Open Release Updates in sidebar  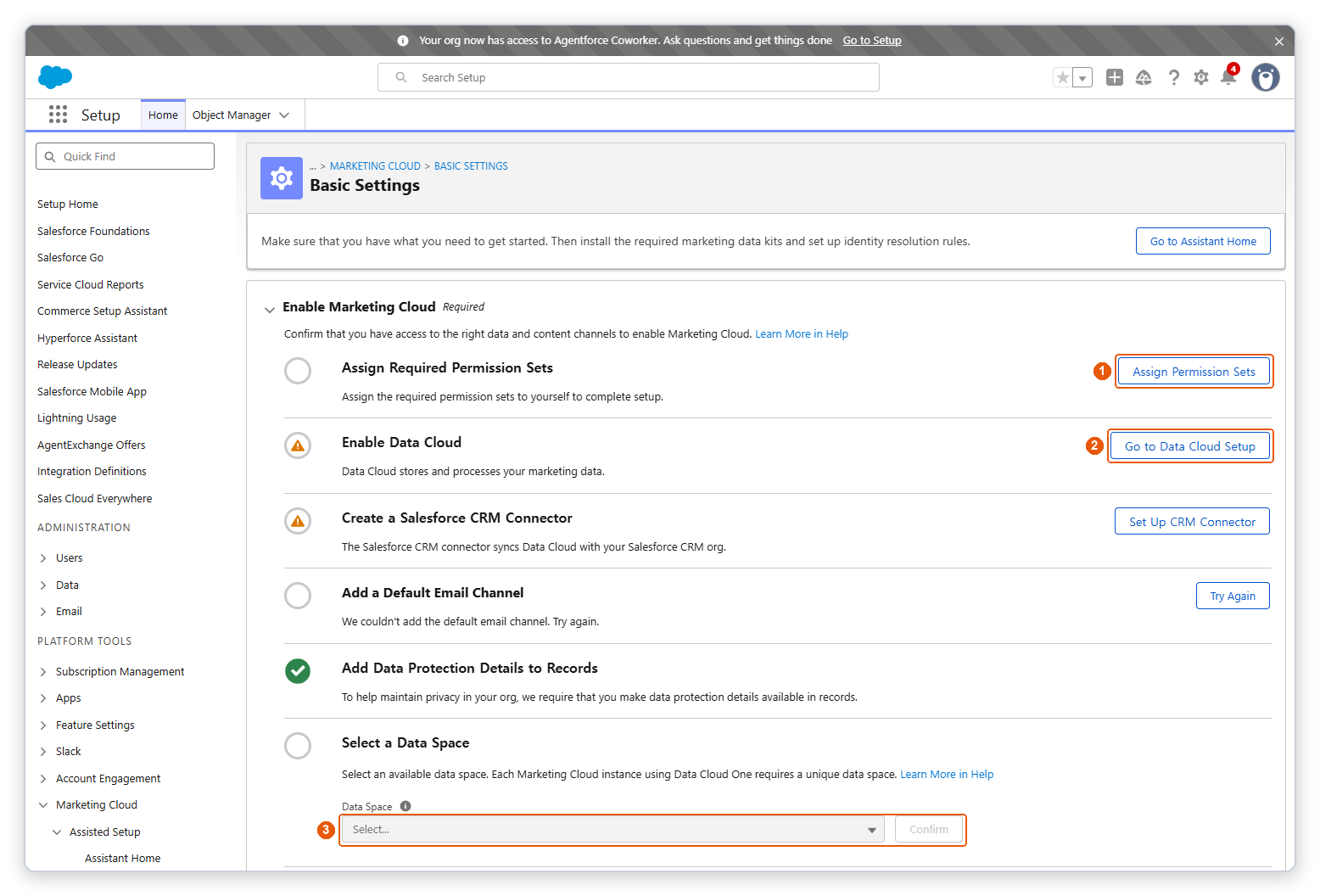77,365
